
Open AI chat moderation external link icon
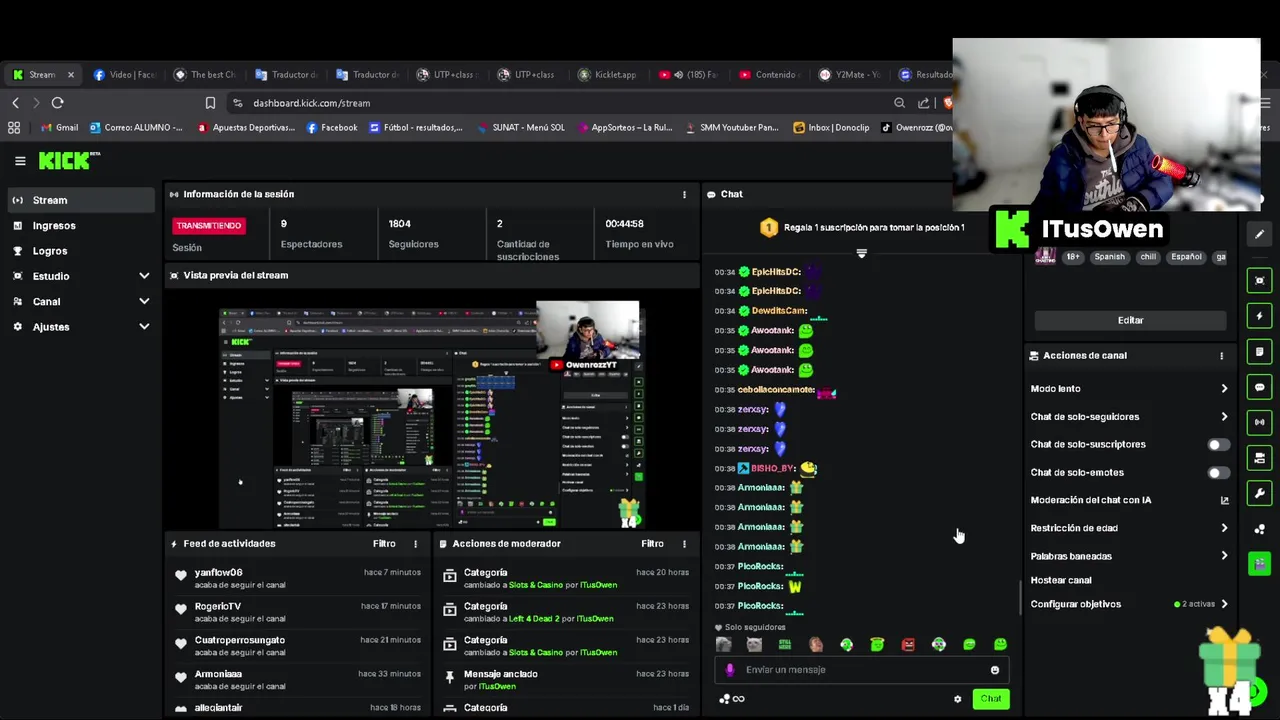[x=1224, y=500]
